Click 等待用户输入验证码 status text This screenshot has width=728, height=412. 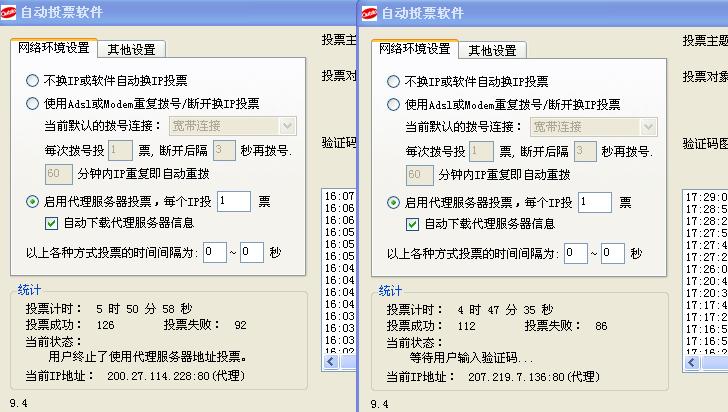point(471,358)
